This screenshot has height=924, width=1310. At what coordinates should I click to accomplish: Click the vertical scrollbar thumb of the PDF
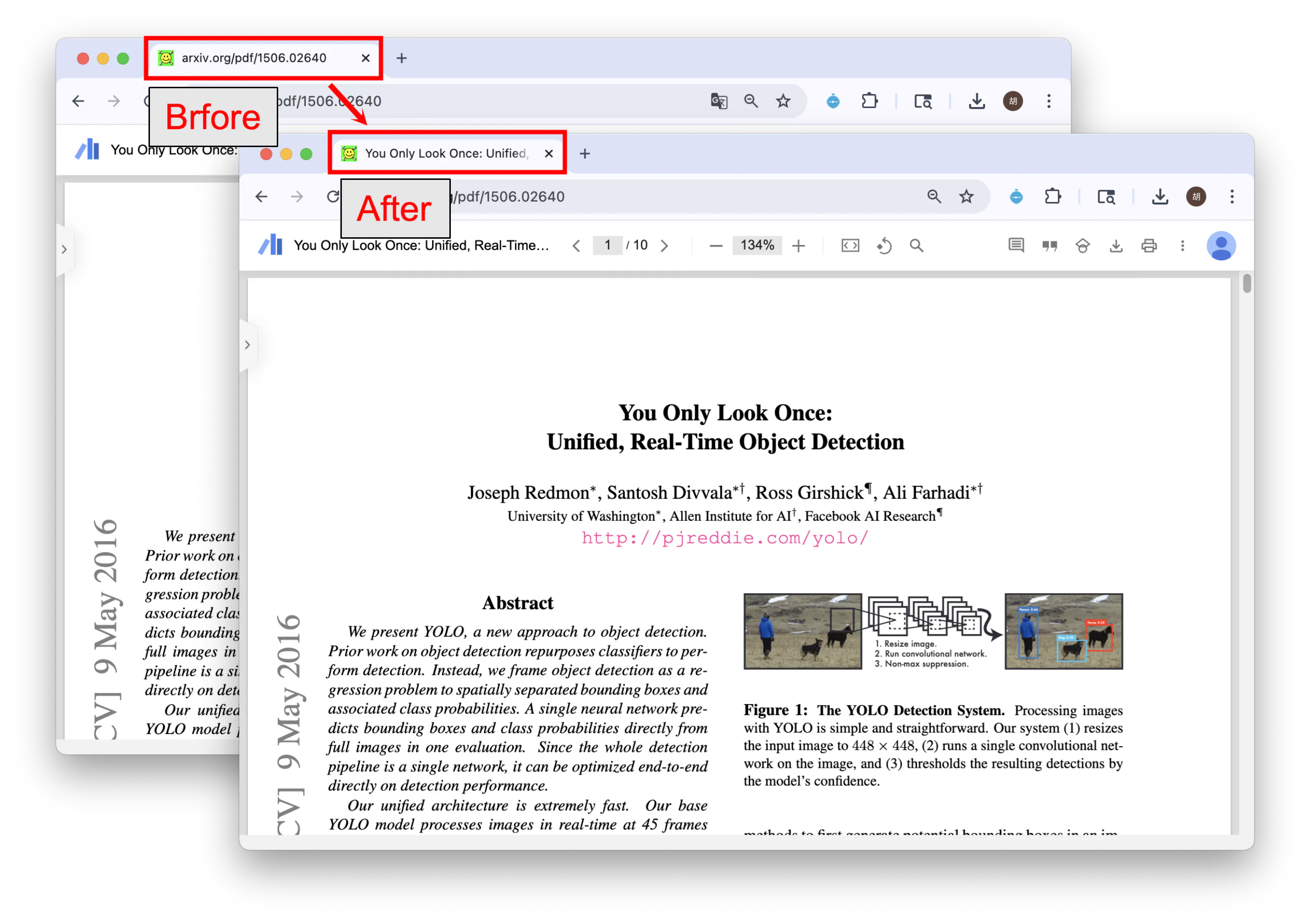1247,284
